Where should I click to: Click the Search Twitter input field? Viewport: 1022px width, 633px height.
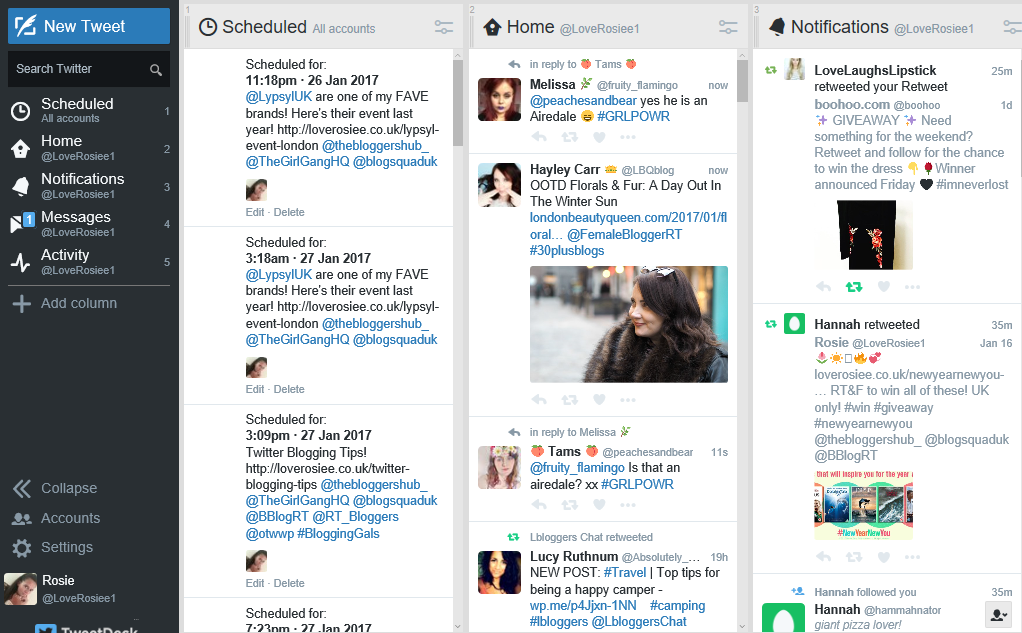click(x=80, y=69)
